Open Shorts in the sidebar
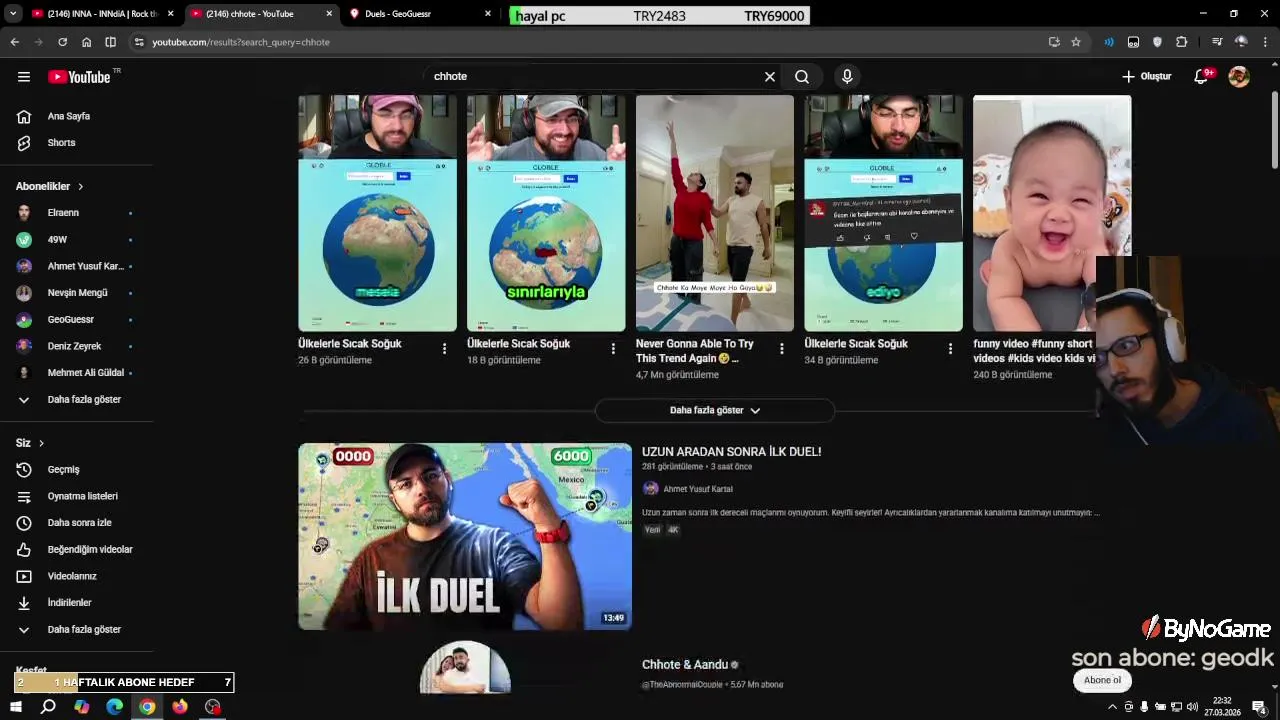1280x720 pixels. pos(61,143)
